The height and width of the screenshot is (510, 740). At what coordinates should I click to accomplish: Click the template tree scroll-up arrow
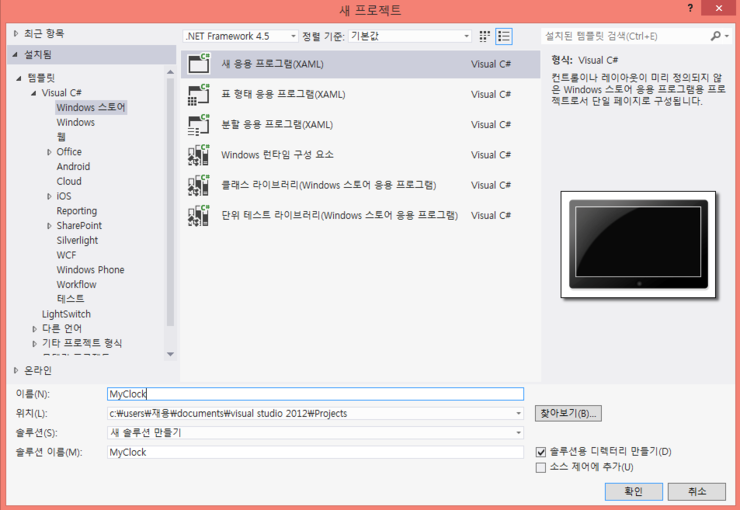170,72
